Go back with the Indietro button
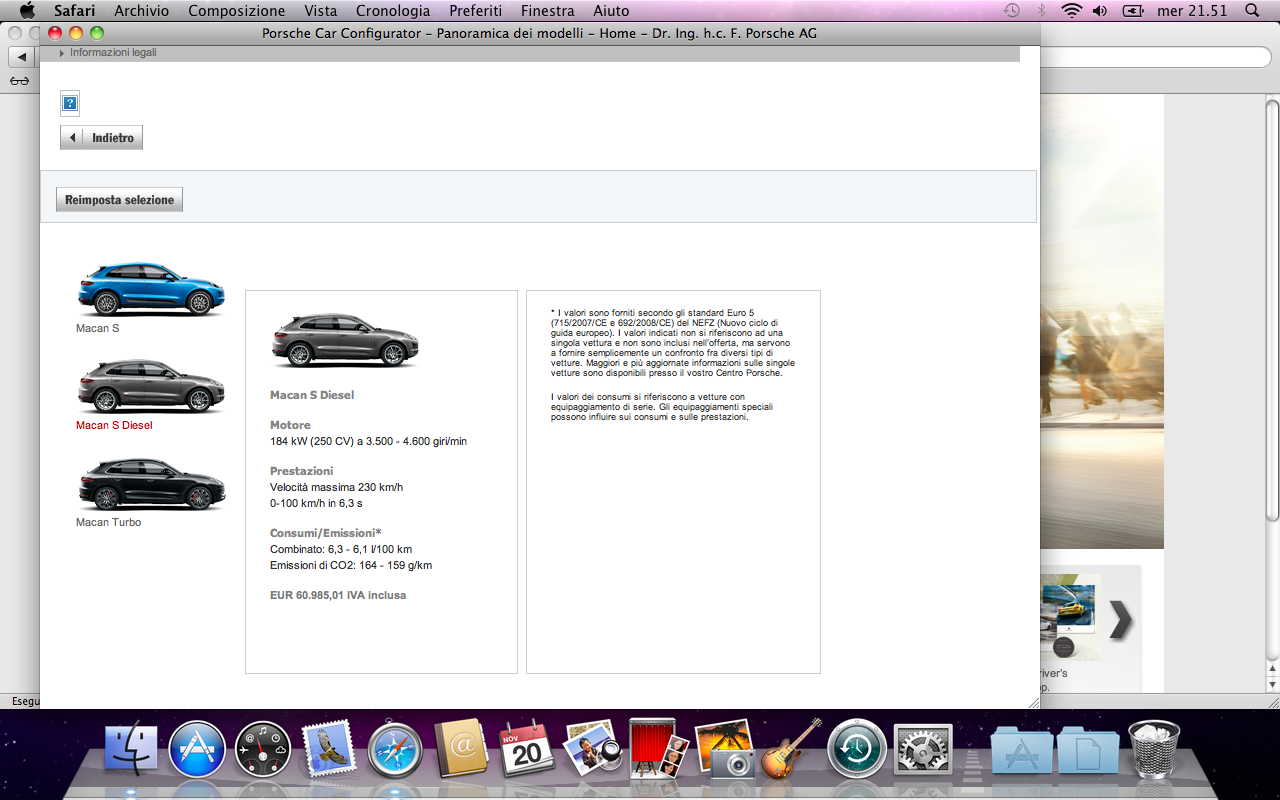This screenshot has height=800, width=1280. tap(101, 138)
